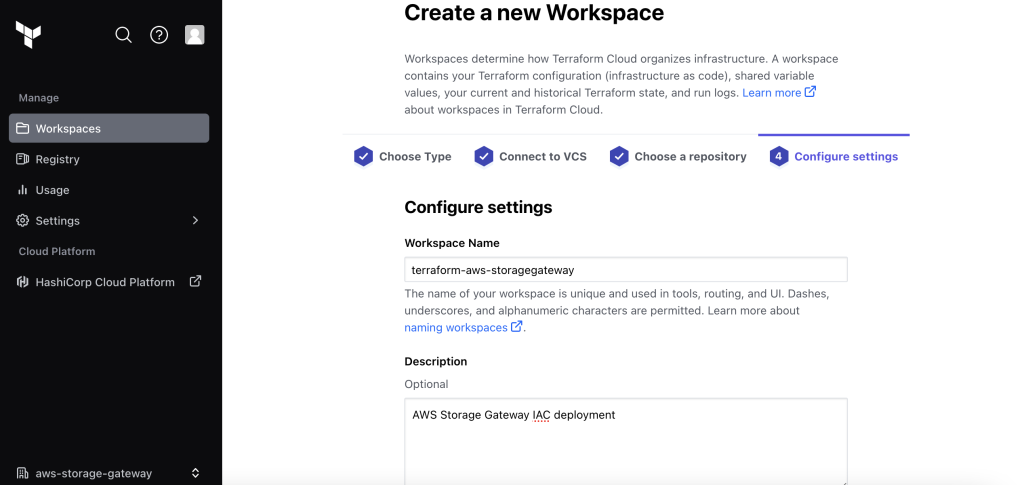
Task: Click the Create a new Workspace title
Action: pos(534,12)
